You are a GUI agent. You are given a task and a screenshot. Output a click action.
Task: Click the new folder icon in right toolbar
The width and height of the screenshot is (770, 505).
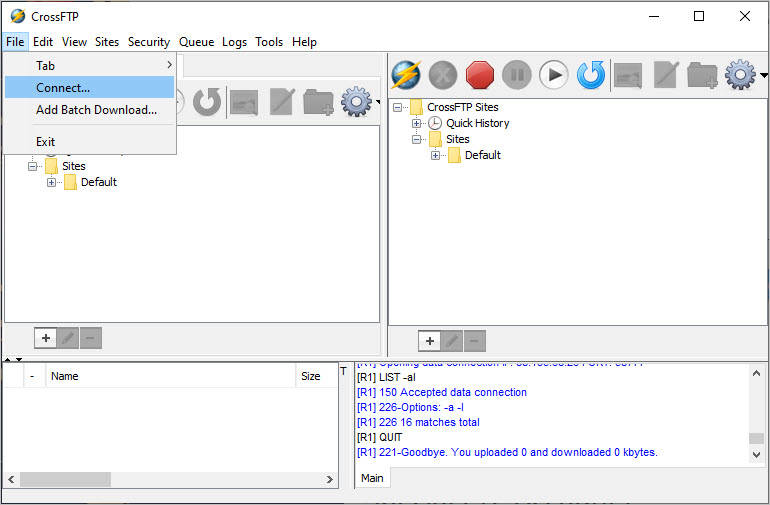(x=702, y=75)
